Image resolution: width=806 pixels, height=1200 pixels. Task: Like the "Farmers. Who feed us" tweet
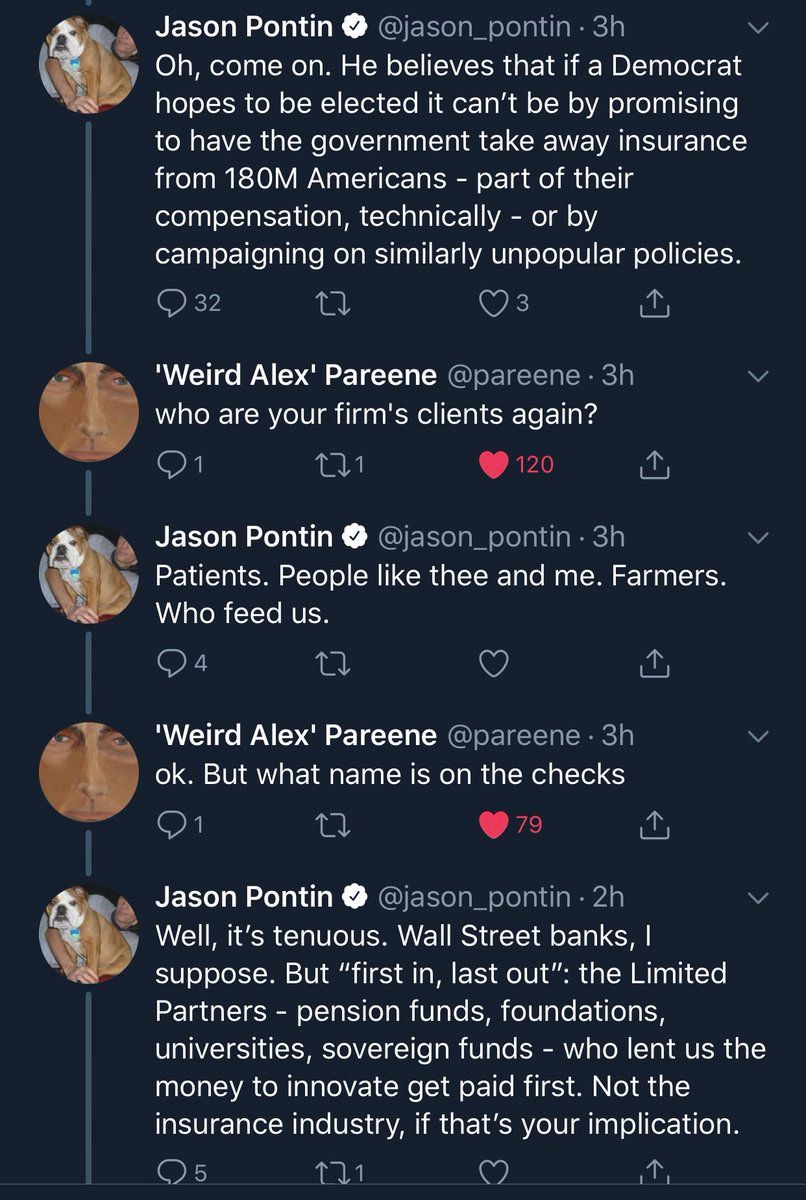tap(494, 662)
